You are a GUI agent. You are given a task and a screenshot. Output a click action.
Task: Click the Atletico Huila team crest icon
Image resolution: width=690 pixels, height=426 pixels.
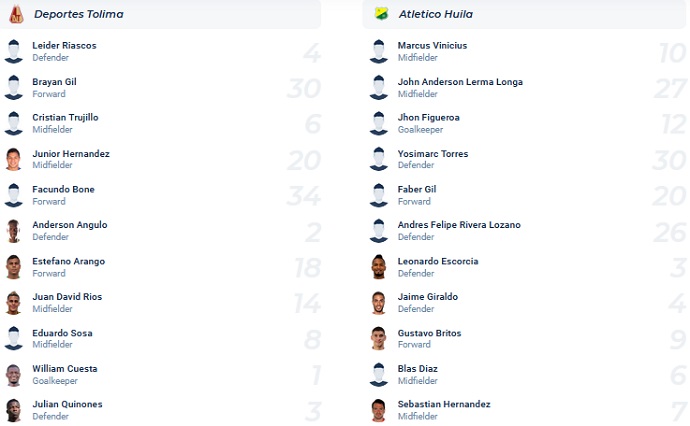pyautogui.click(x=379, y=14)
